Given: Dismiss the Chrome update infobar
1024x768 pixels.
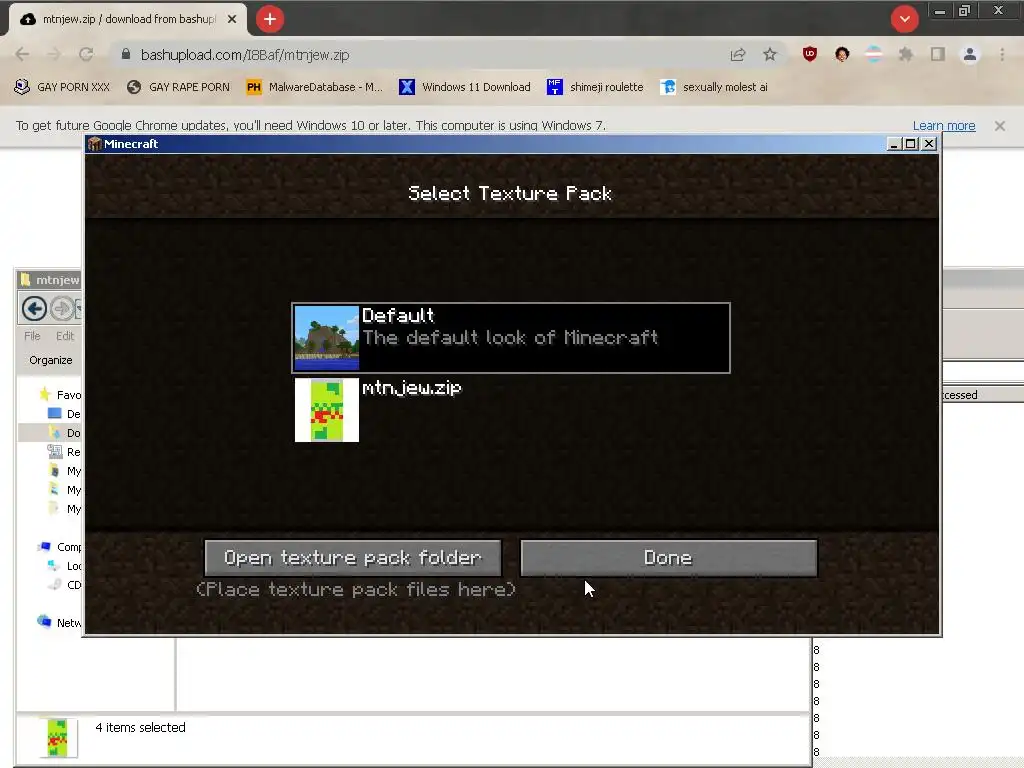Looking at the screenshot, I should (x=1000, y=125).
